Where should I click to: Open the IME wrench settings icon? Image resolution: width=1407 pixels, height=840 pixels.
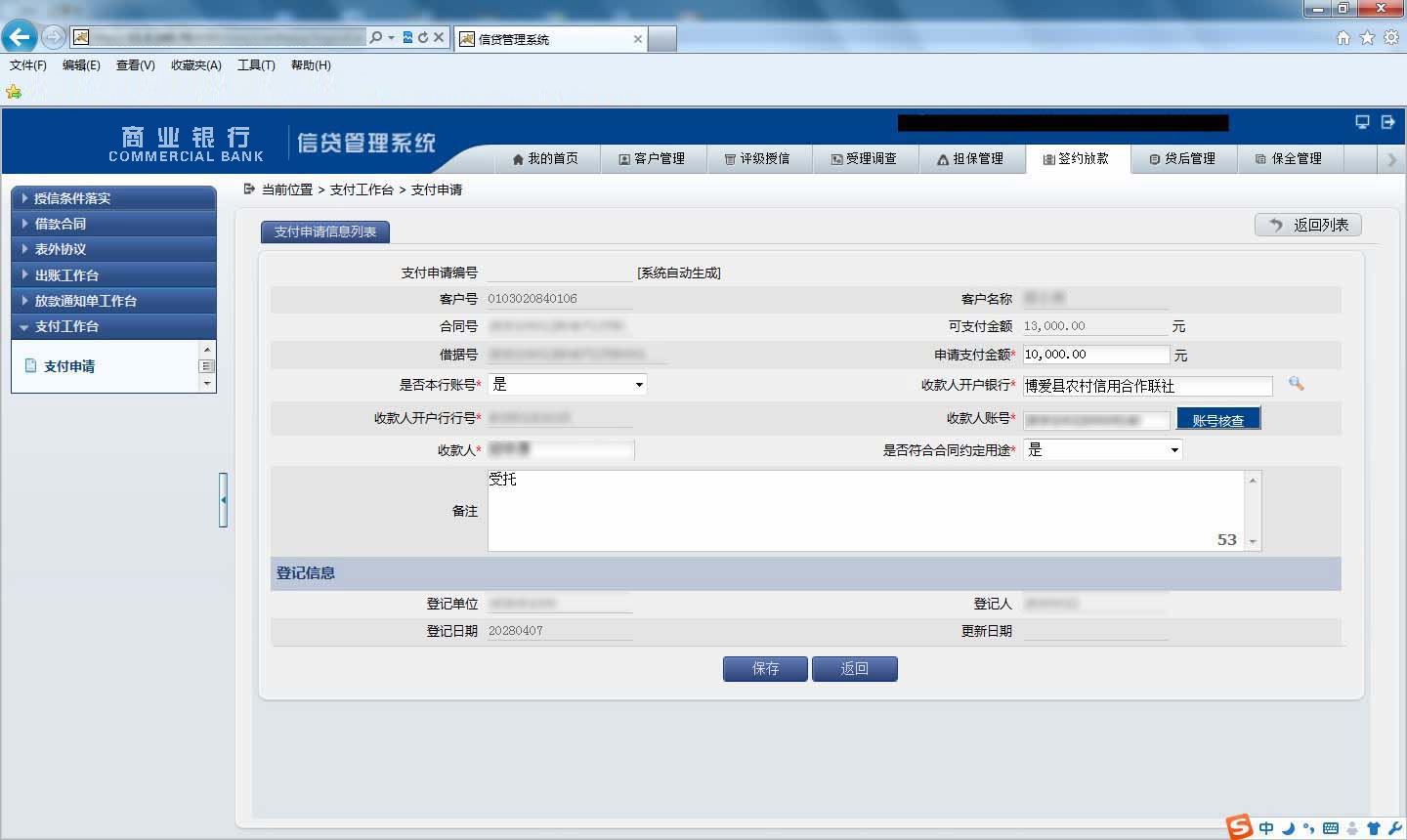pos(1394,828)
